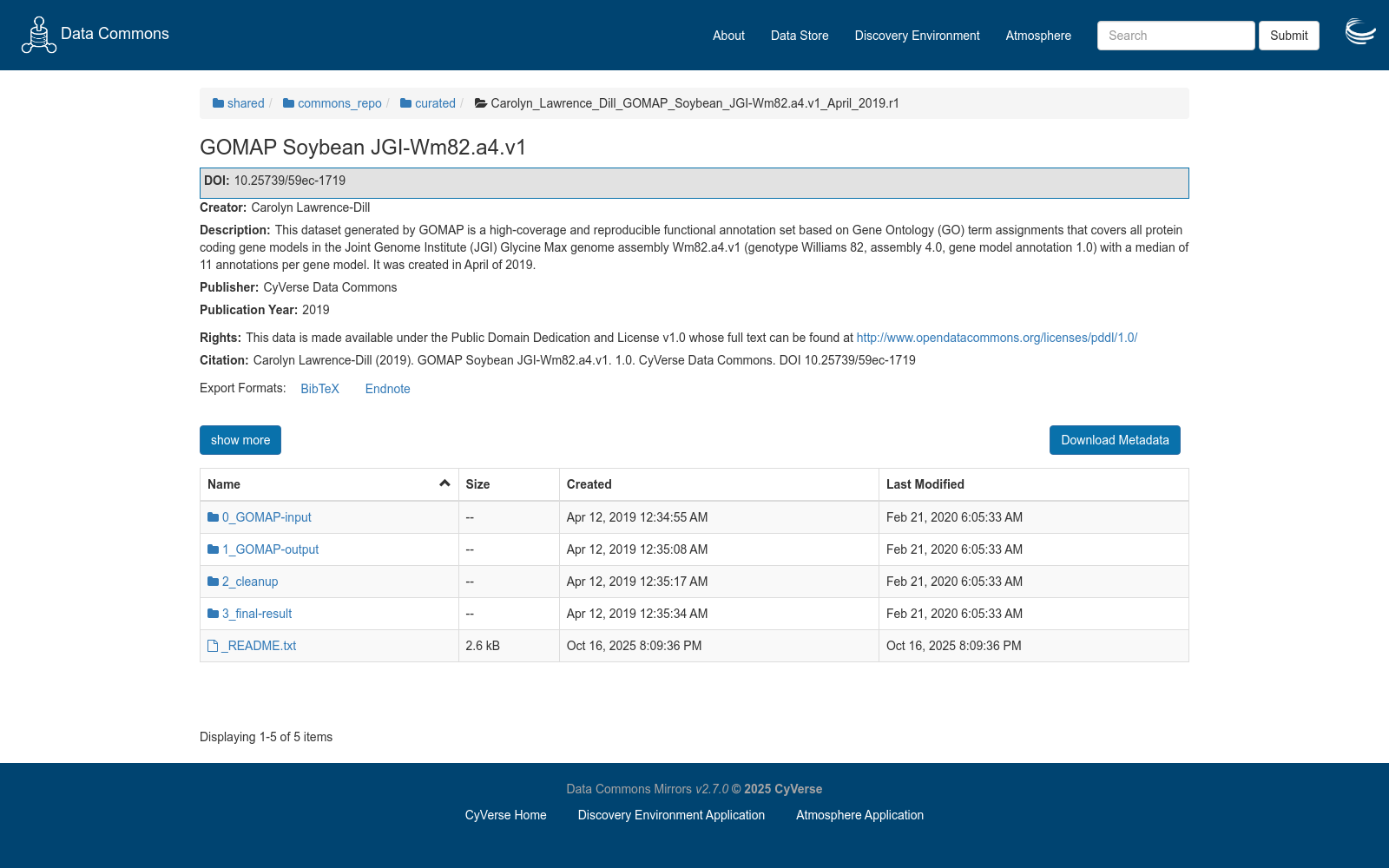Click the shared folder icon in breadcrumb
1389x868 pixels.
pos(218,103)
